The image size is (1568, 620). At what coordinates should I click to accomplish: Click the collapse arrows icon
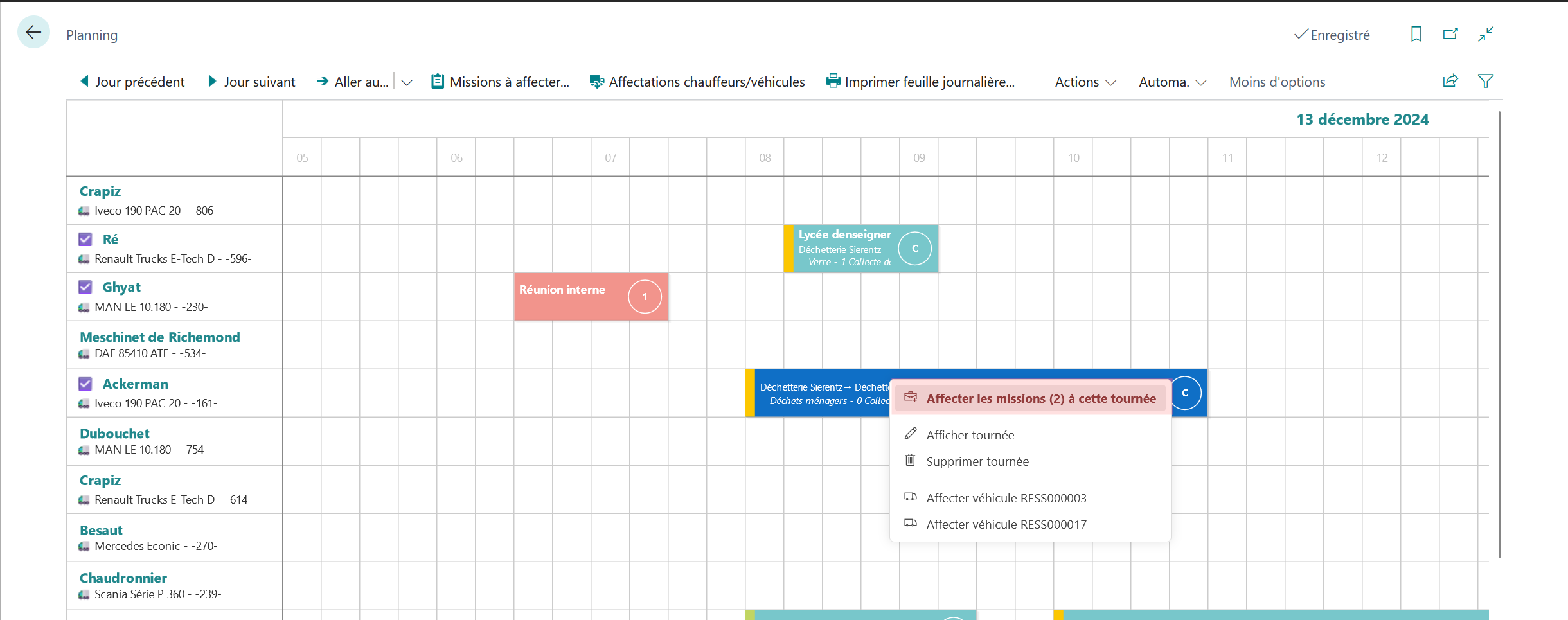coord(1485,34)
